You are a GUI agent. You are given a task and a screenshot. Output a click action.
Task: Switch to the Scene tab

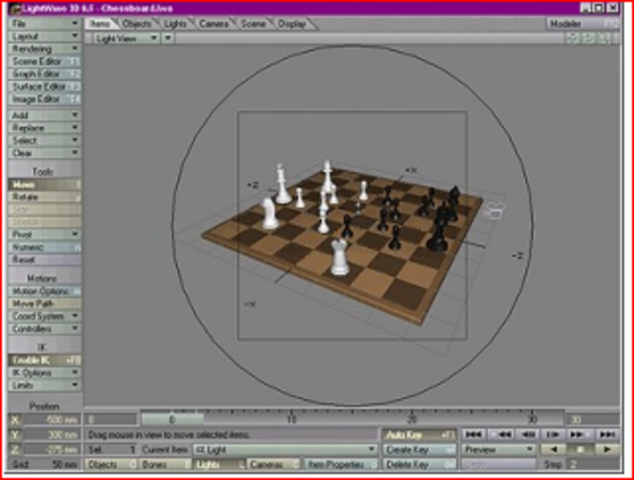[253, 24]
